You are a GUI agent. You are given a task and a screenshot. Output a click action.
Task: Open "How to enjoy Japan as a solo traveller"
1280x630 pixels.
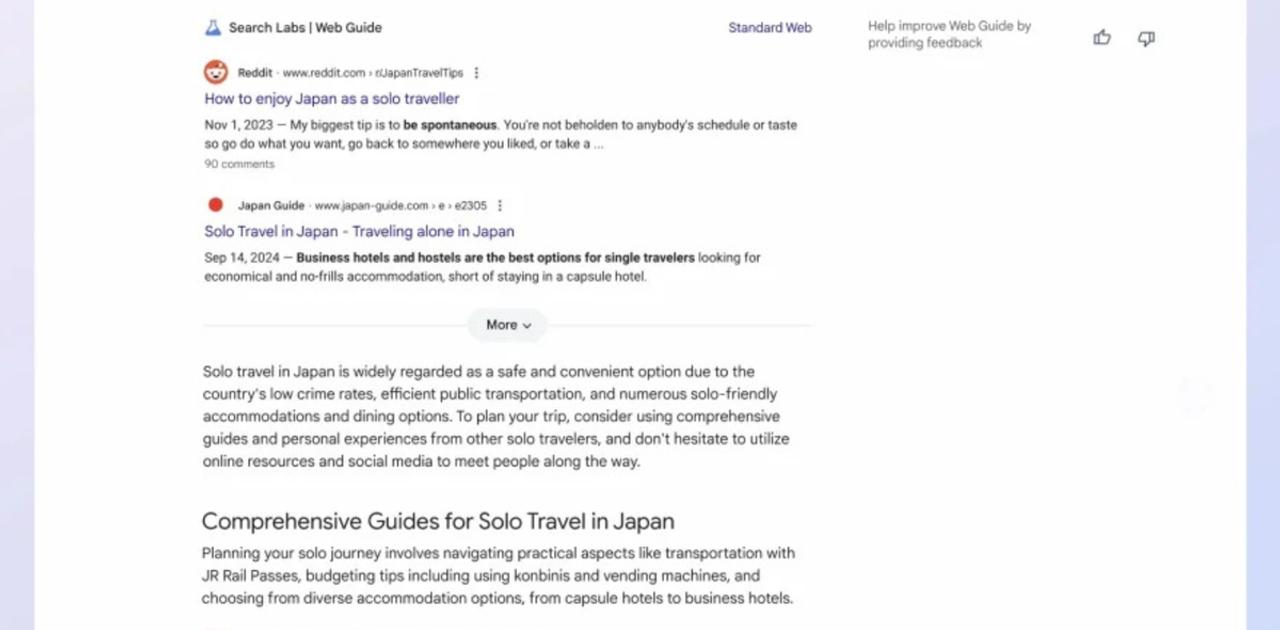332,99
